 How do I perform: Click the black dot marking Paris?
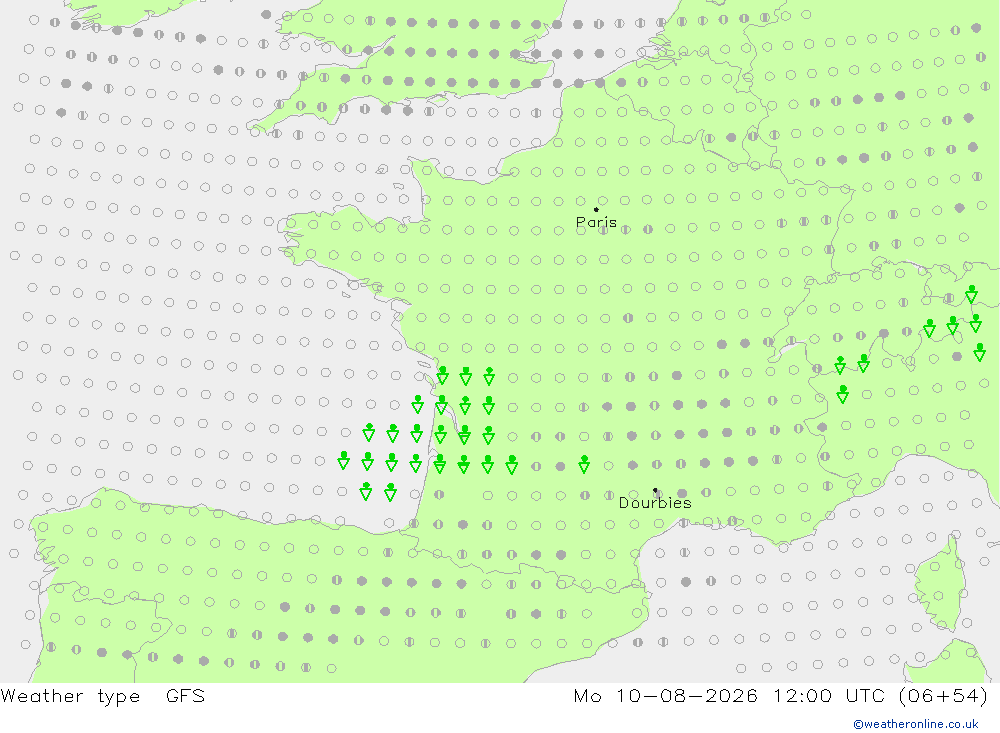tap(596, 209)
